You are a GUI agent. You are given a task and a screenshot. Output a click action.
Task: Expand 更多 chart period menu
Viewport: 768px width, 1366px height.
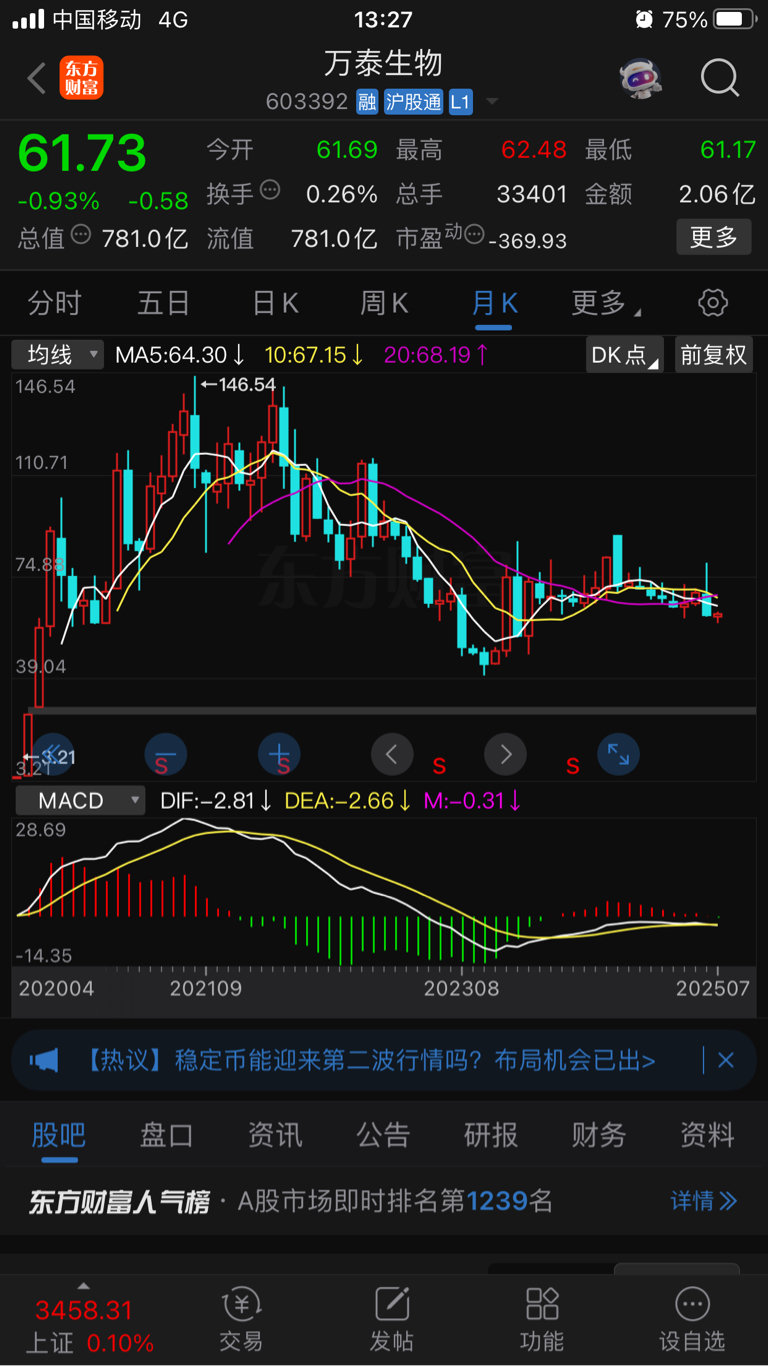606,303
